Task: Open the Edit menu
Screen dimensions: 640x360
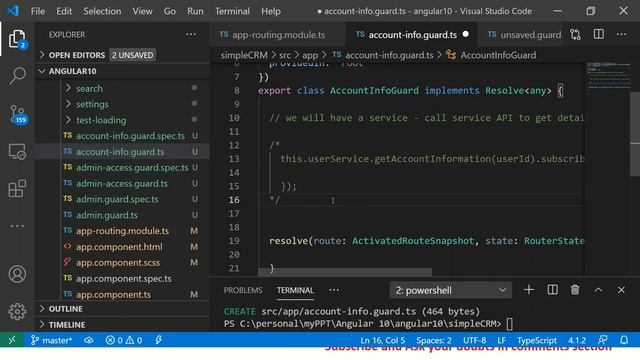Action: point(64,11)
